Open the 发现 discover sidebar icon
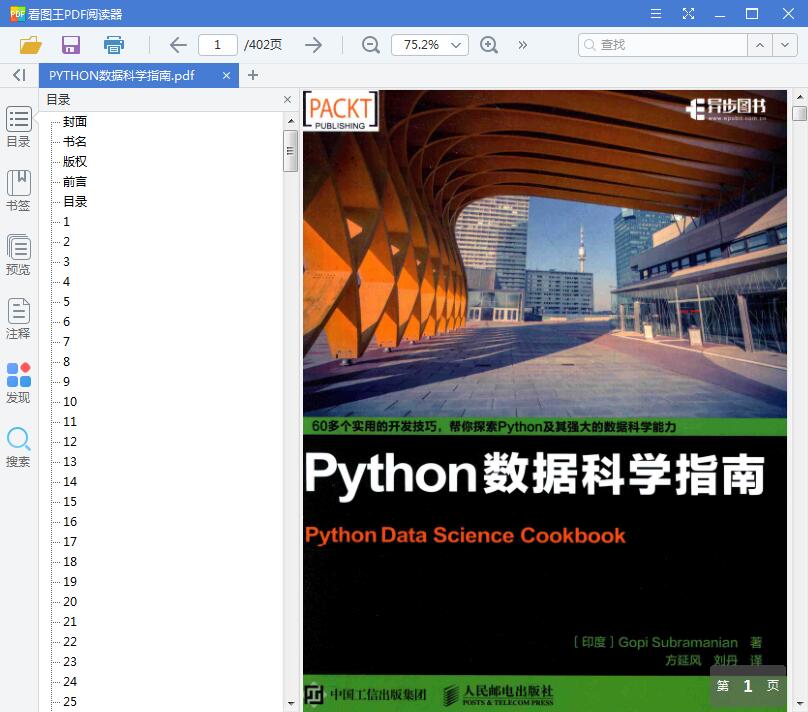The height and width of the screenshot is (712, 808). 19,382
